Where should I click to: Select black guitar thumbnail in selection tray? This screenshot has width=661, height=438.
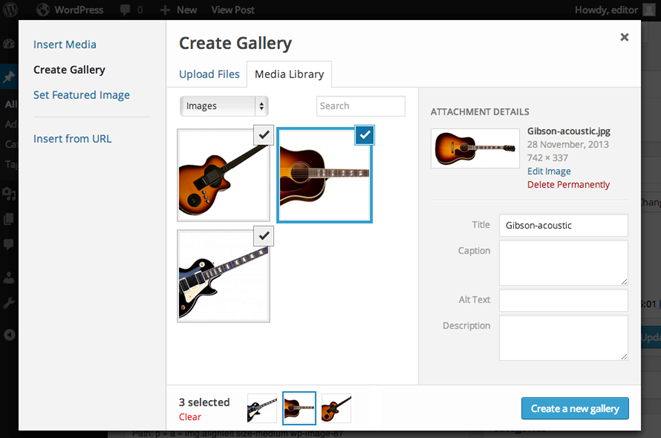[262, 408]
